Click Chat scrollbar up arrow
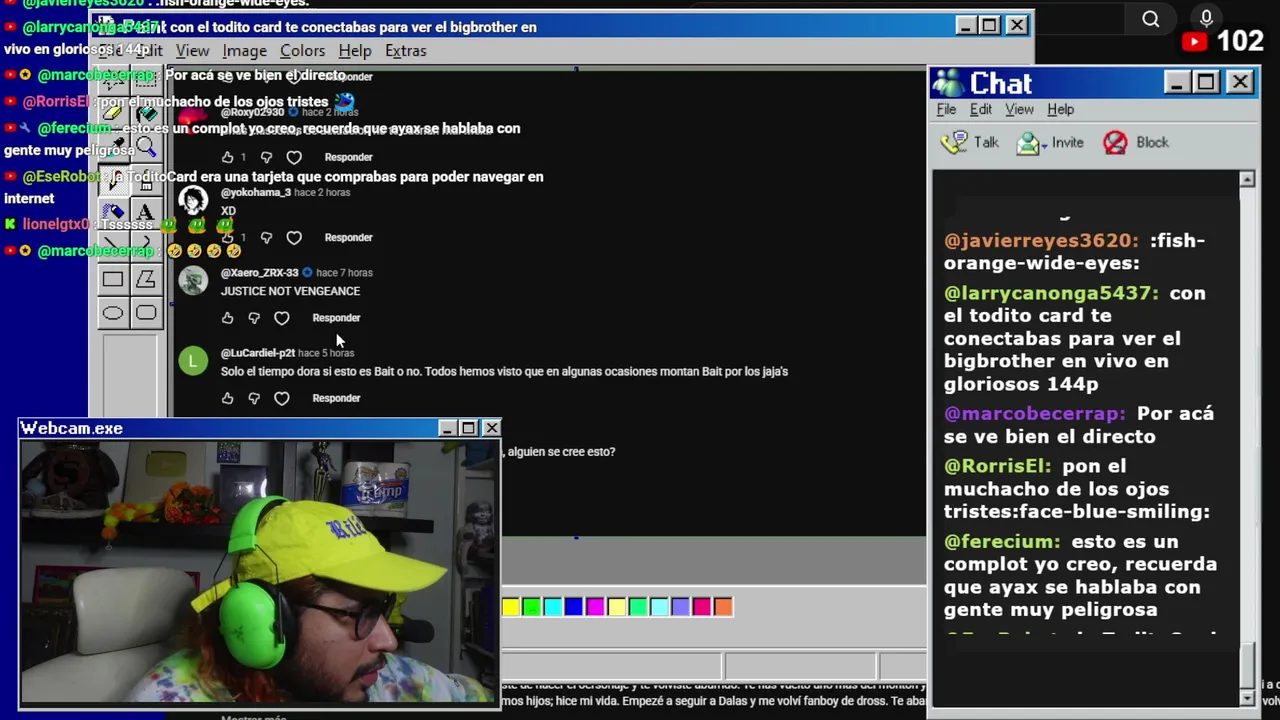This screenshot has height=720, width=1280. point(1247,179)
